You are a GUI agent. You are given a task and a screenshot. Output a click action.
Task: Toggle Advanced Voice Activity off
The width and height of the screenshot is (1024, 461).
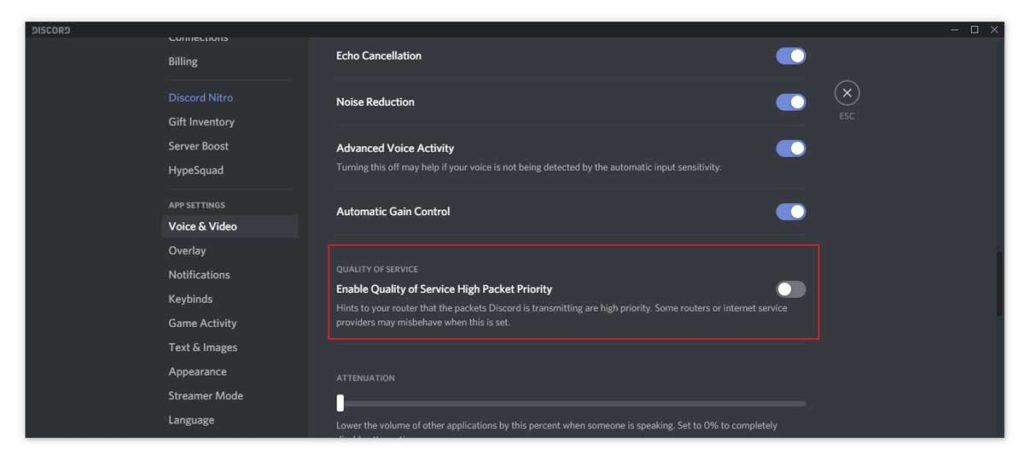(x=791, y=149)
